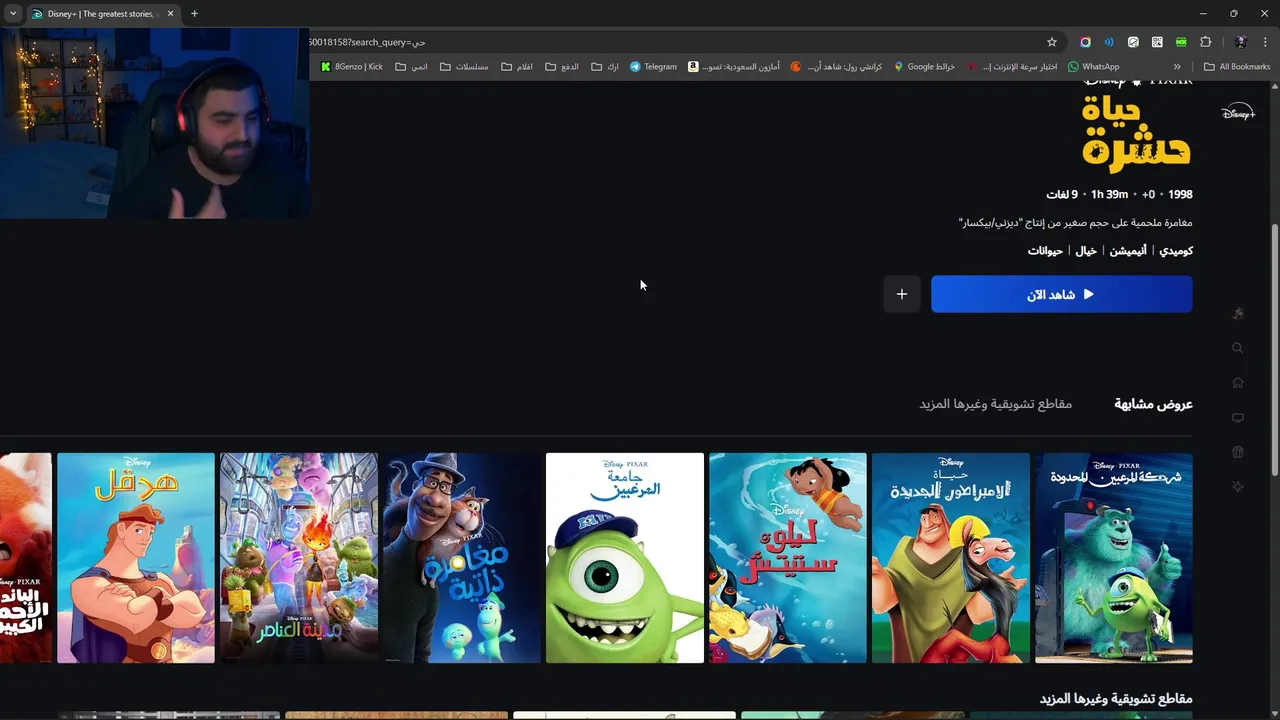Click the 1h 39m duration text
1280x720 pixels.
[1109, 195]
